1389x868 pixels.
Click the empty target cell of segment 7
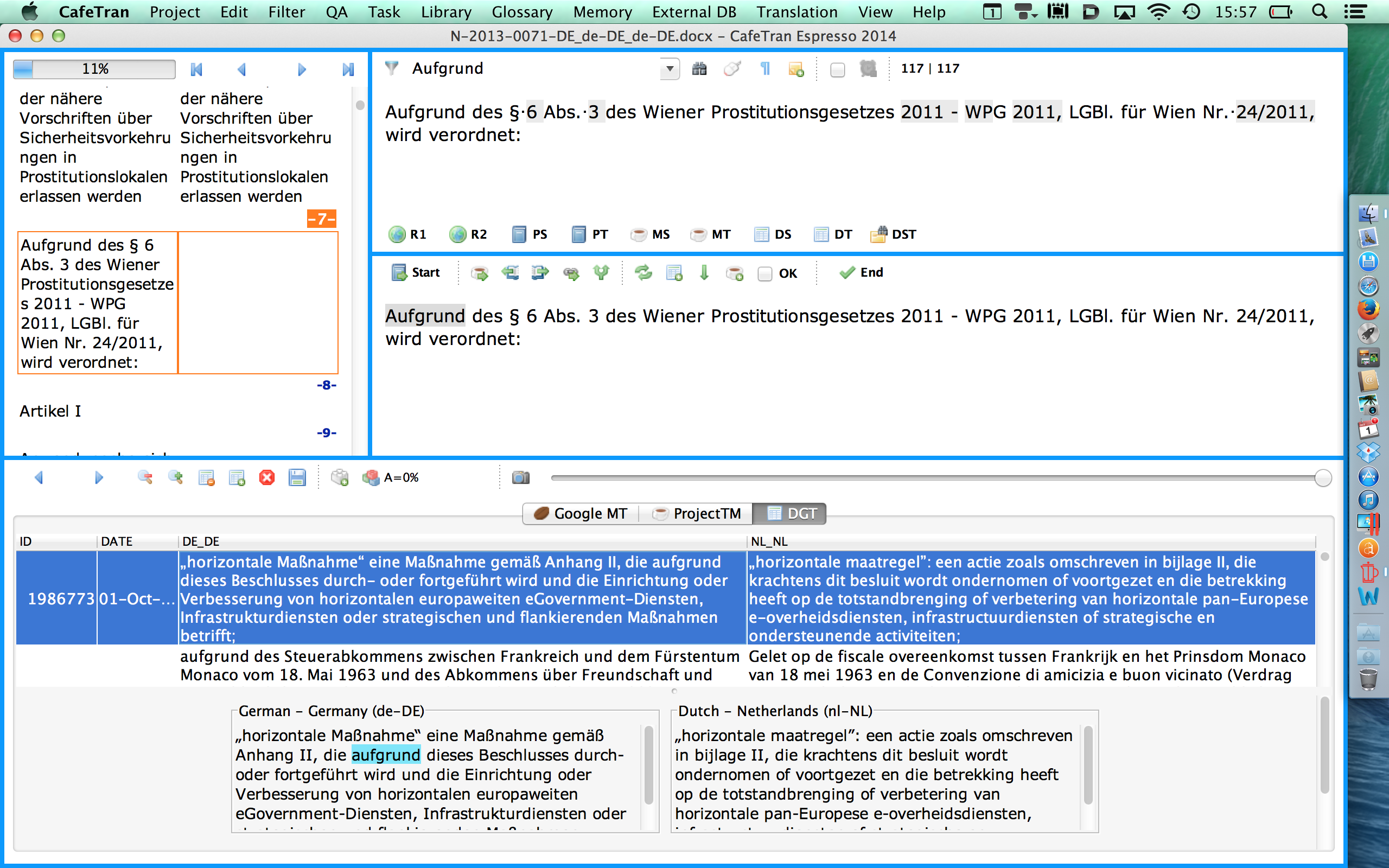point(258,303)
